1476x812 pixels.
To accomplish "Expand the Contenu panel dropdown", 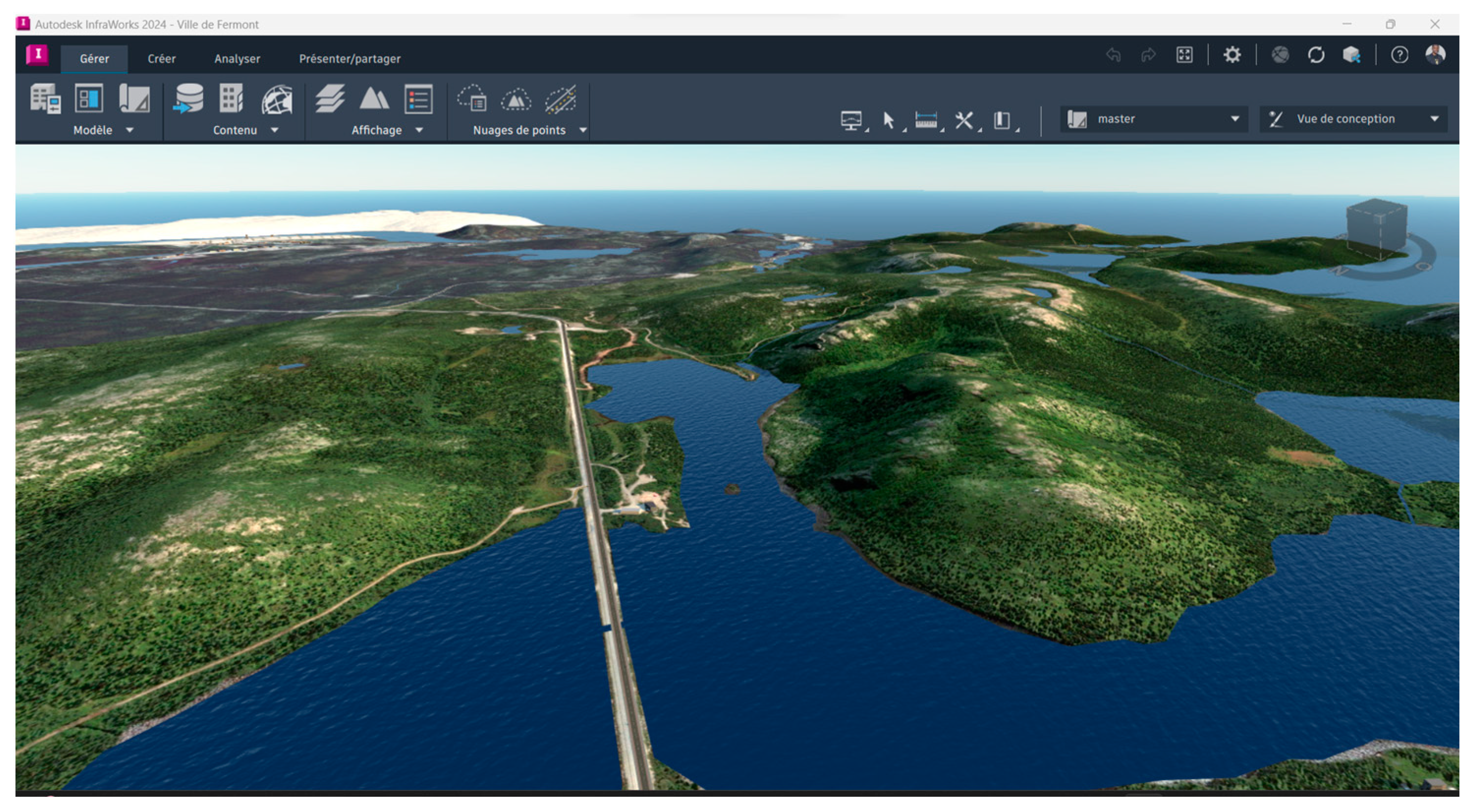I will 274,130.
